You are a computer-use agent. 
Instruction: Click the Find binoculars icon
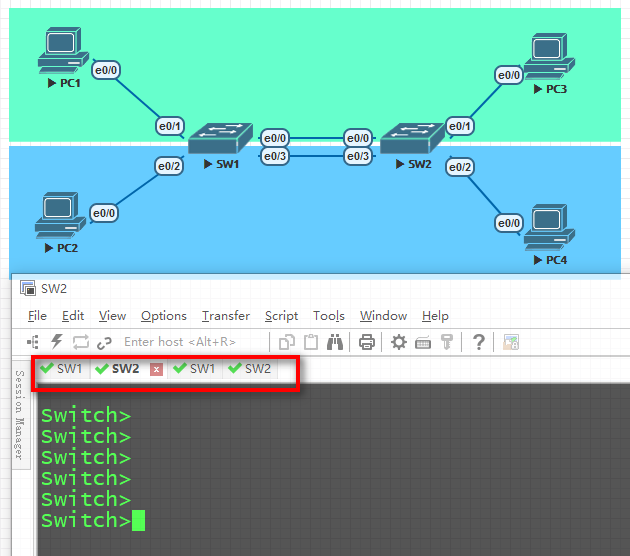(x=335, y=342)
